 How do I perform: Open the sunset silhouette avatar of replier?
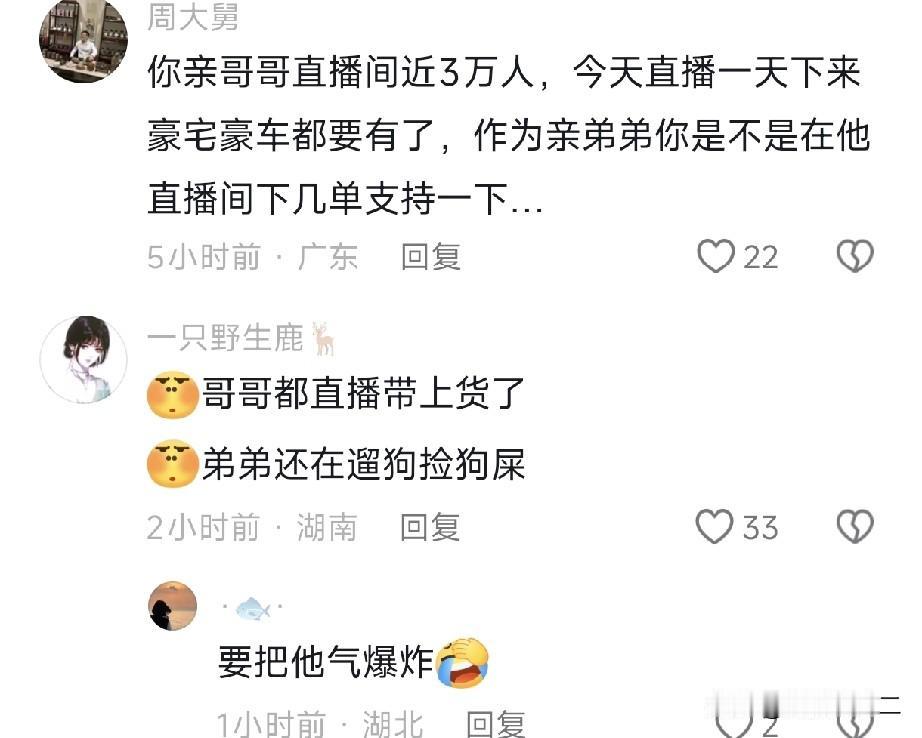[x=172, y=606]
